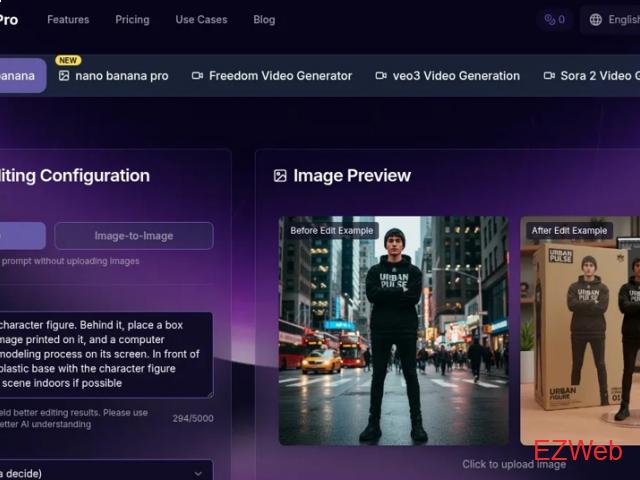Click inside the prompt text area
Image resolution: width=640 pixels, height=480 pixels.
105,354
